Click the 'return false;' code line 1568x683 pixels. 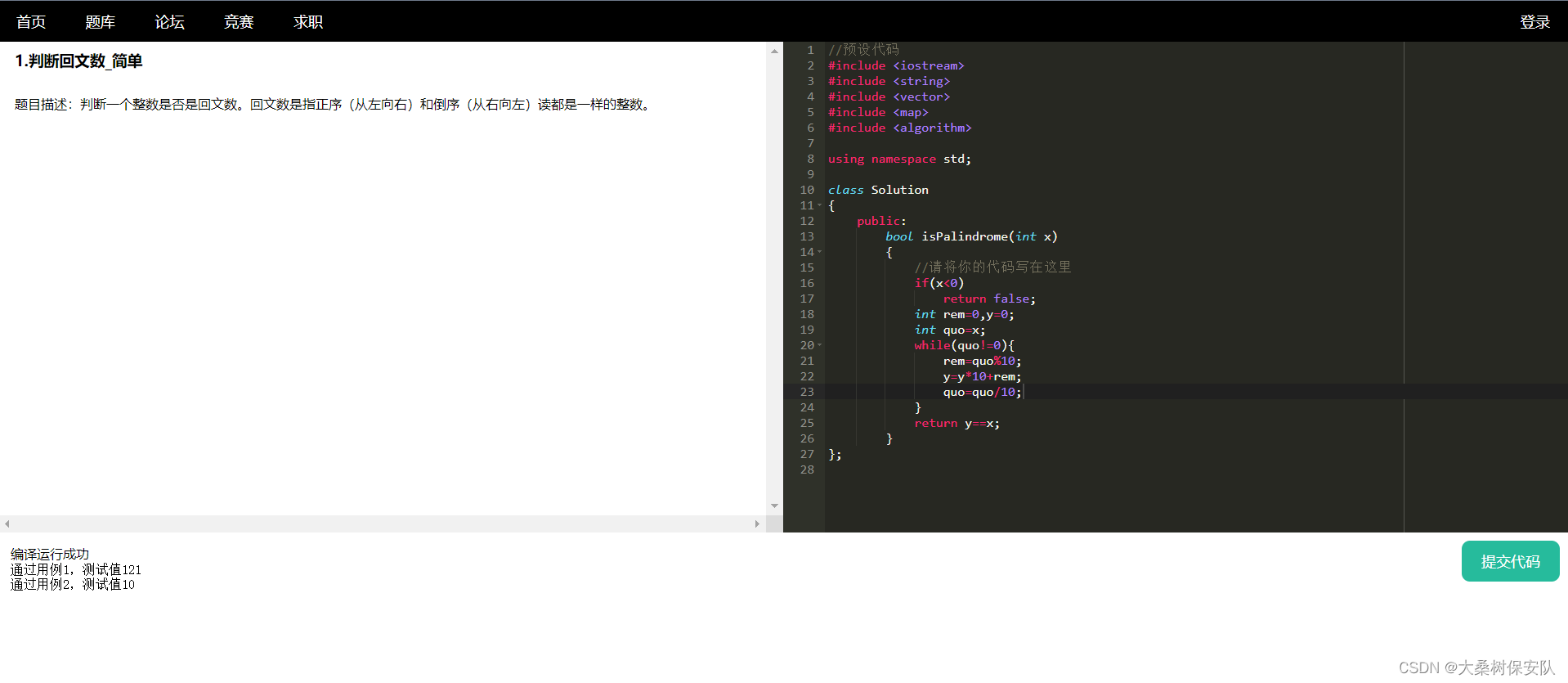(x=989, y=299)
